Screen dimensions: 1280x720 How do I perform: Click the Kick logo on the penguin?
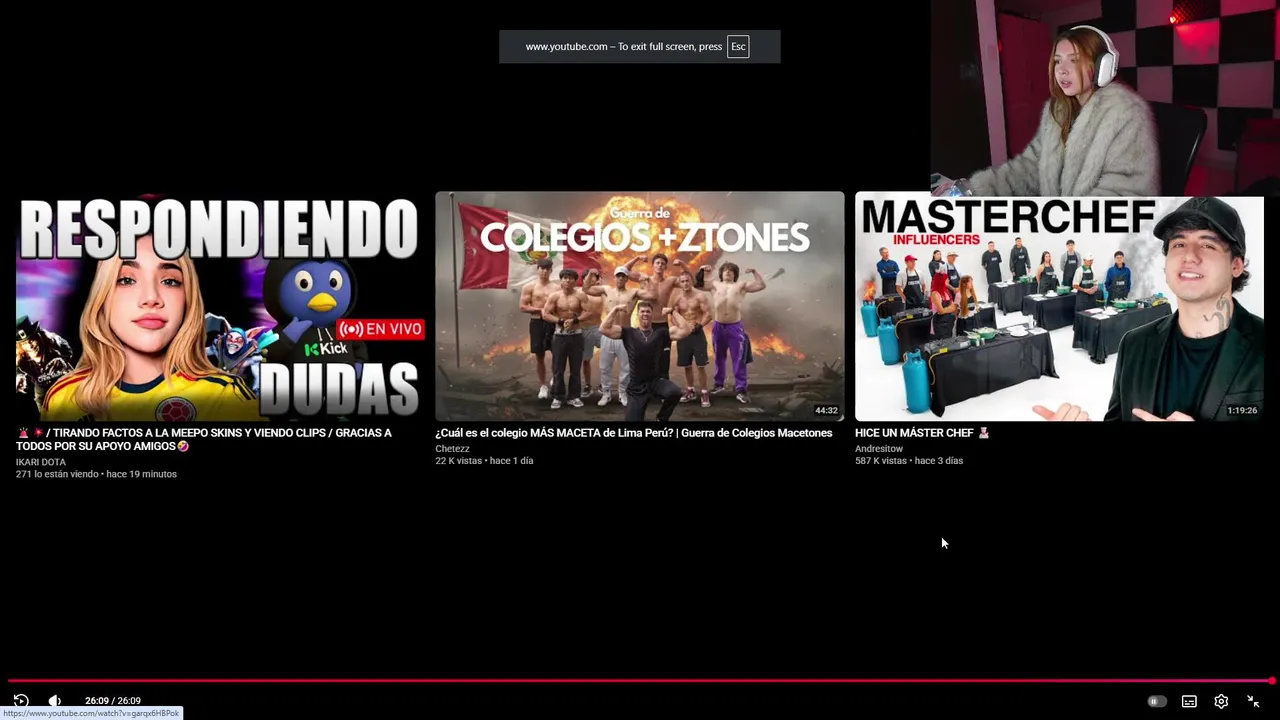pos(326,349)
